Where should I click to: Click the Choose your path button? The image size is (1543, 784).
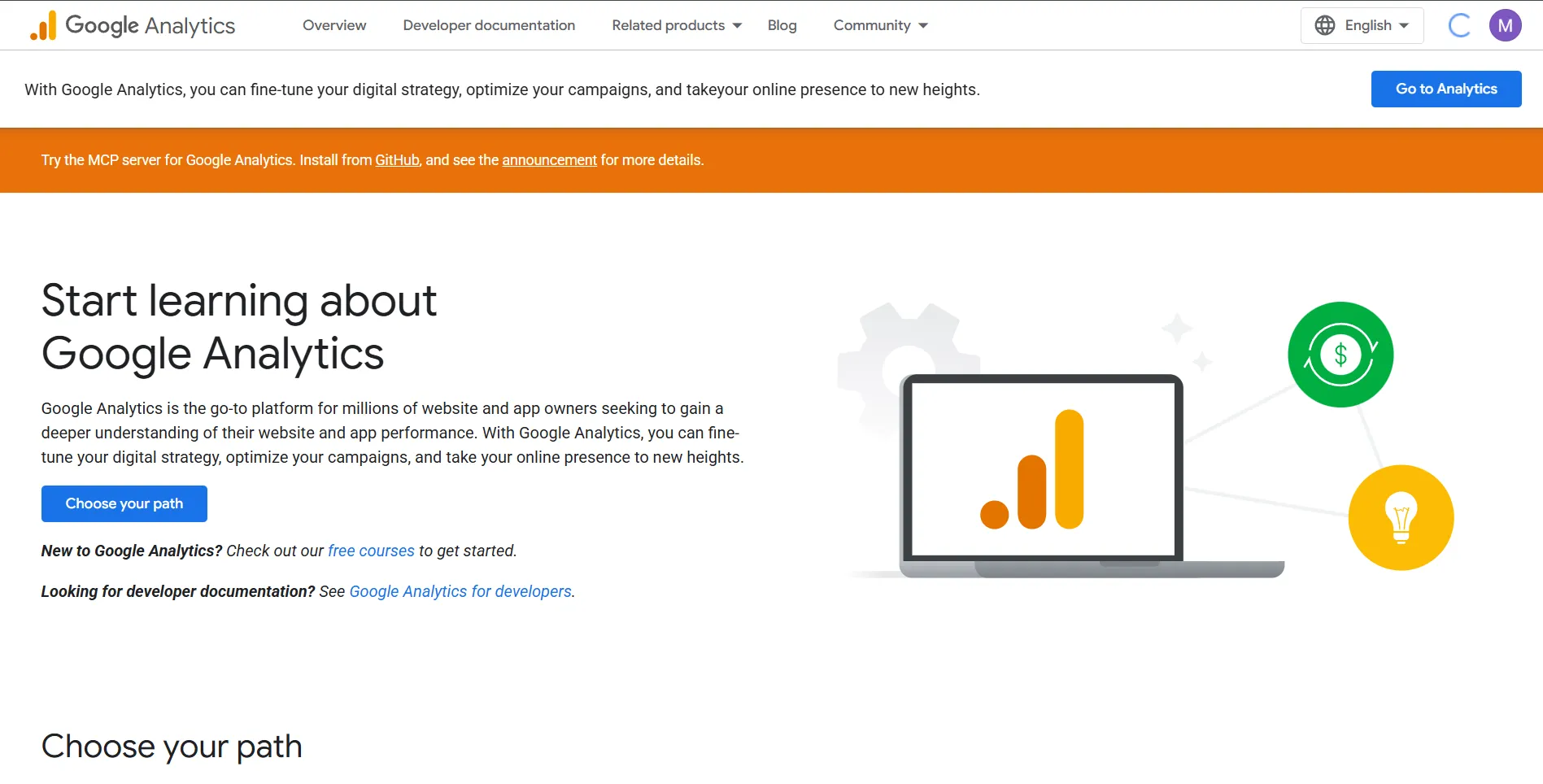tap(124, 503)
